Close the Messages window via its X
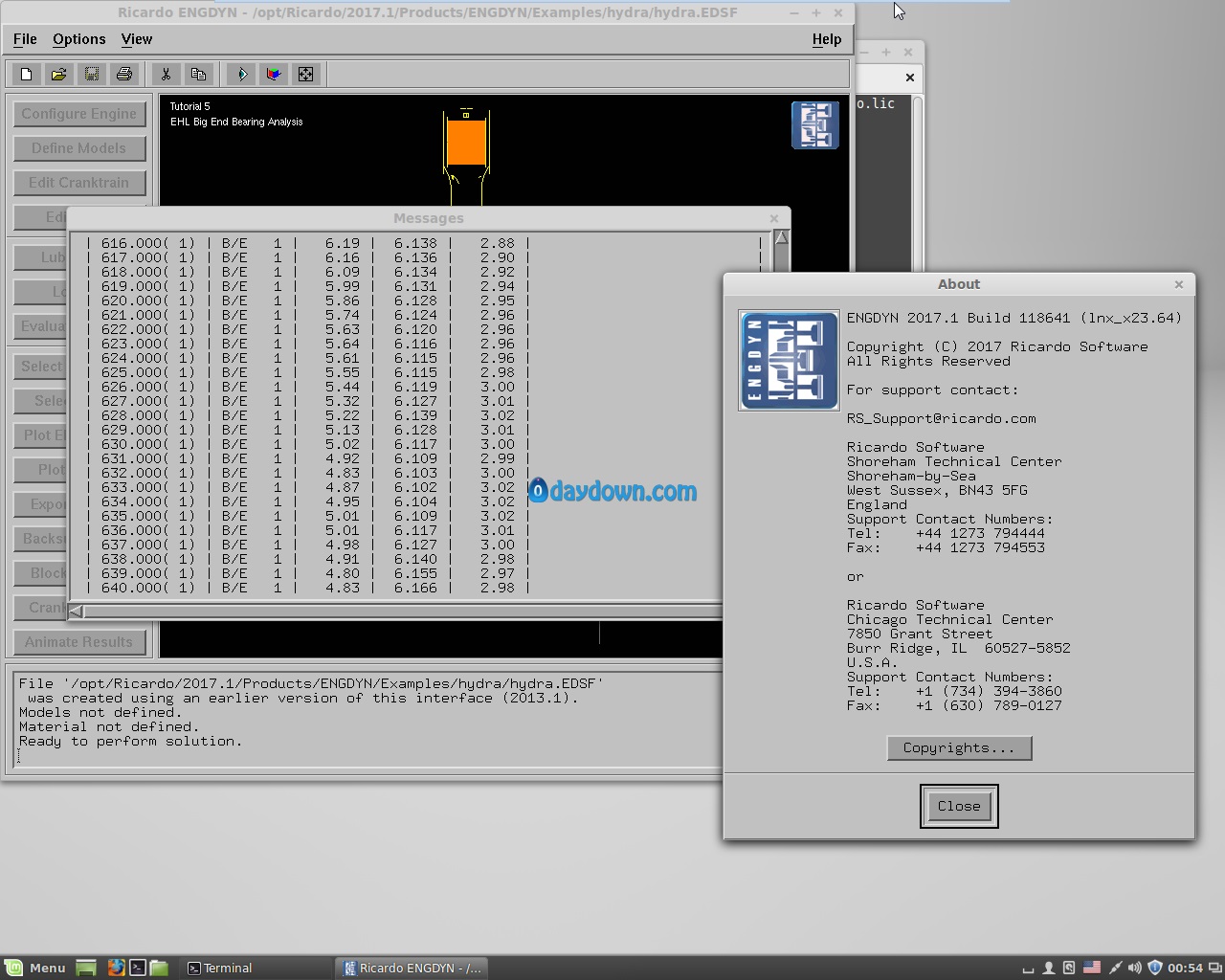The width and height of the screenshot is (1225, 980). pyautogui.click(x=774, y=218)
